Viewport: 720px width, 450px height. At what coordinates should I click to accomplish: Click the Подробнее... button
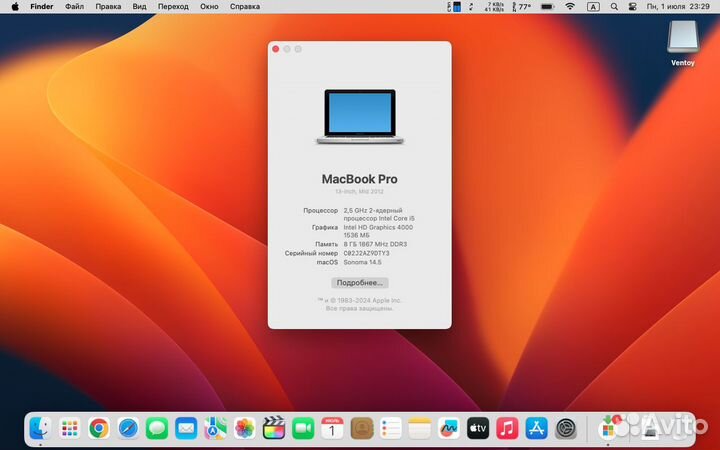[x=360, y=283]
